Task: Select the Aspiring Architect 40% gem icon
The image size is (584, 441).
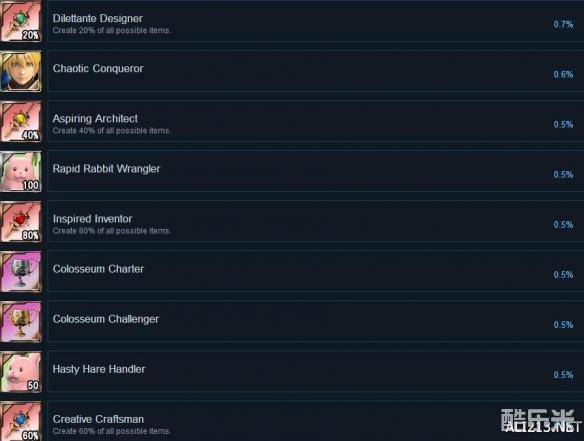Action: [x=21, y=121]
